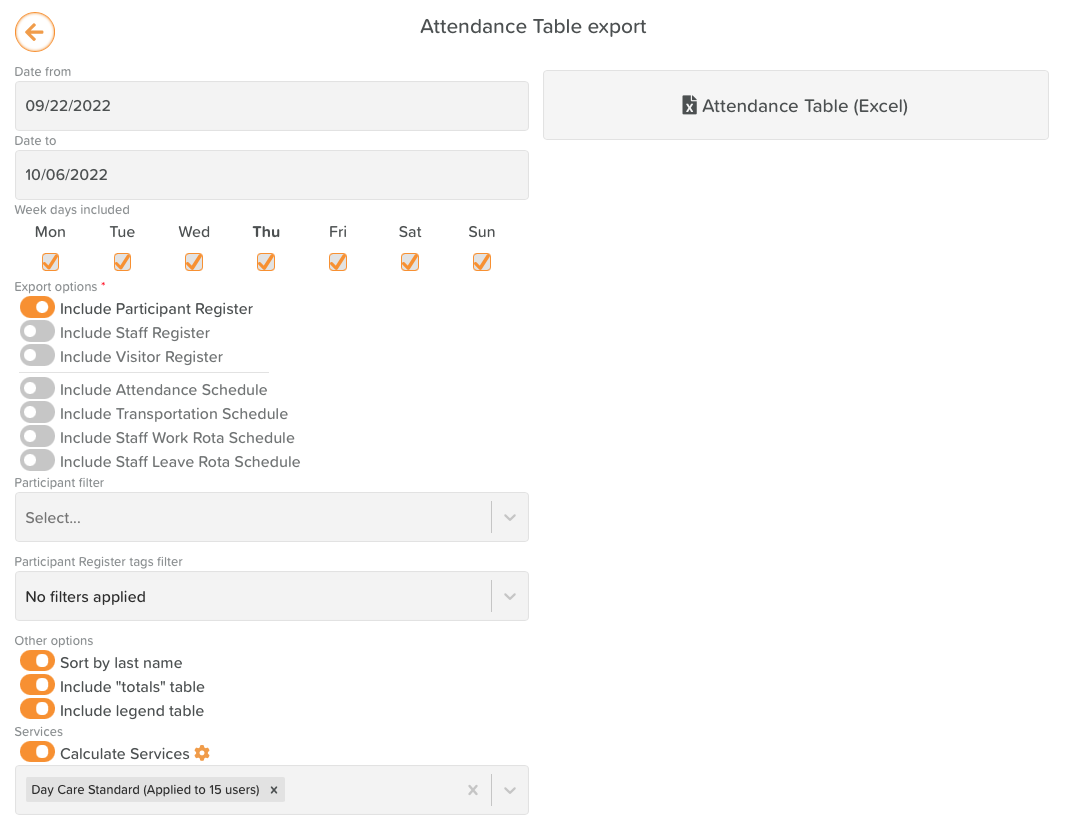The height and width of the screenshot is (828, 1066).
Task: Disable Include Participant Register toggle
Action: click(37, 308)
